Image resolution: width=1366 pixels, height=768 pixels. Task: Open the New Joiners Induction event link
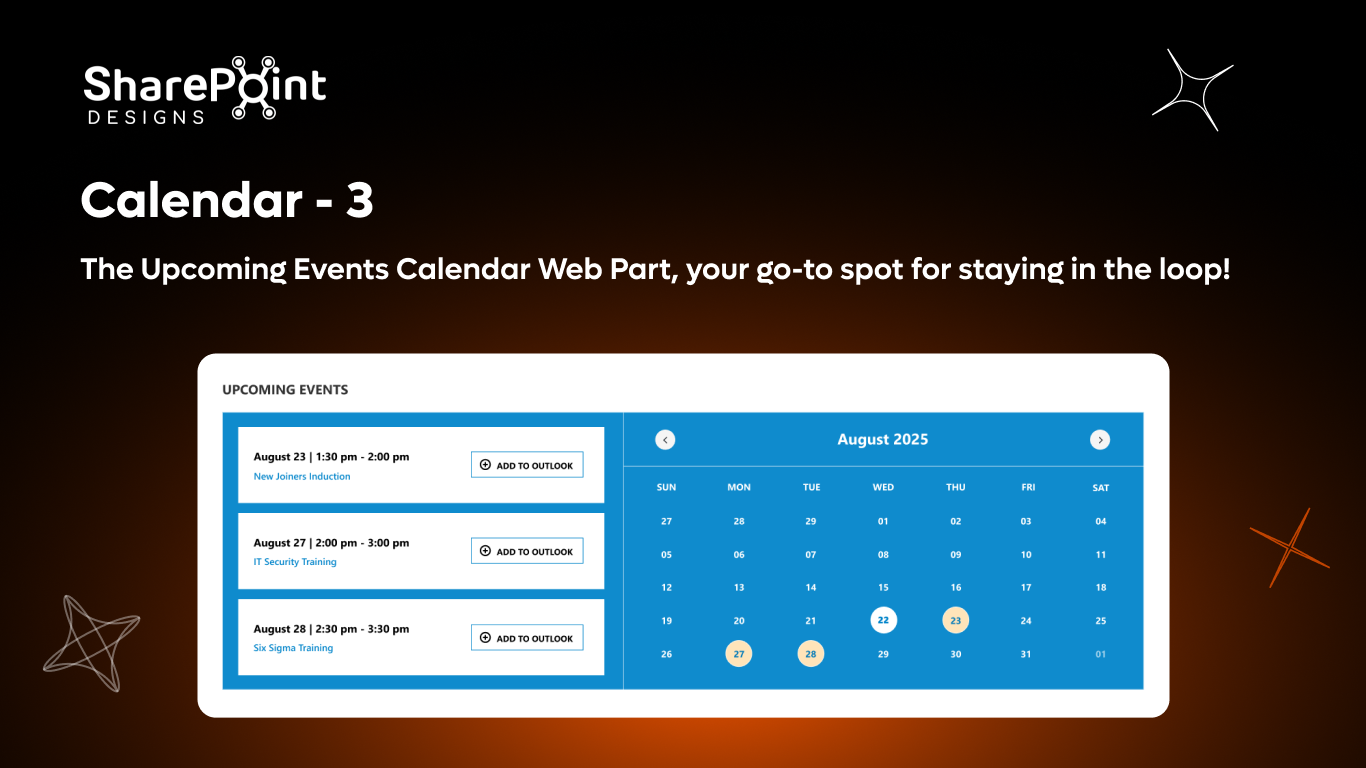(x=301, y=476)
